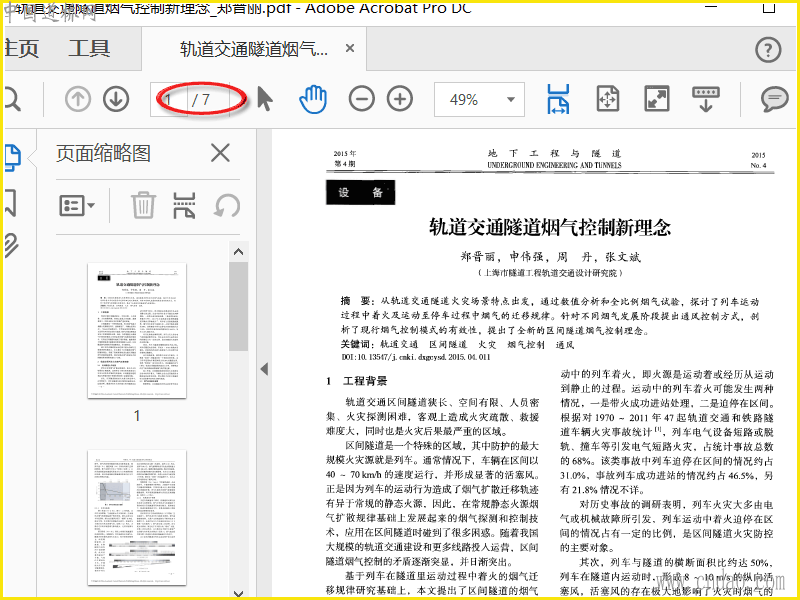Viewport: 800px width, 600px height.
Task: Close the 页面缩略图 panel
Action: pyautogui.click(x=220, y=153)
